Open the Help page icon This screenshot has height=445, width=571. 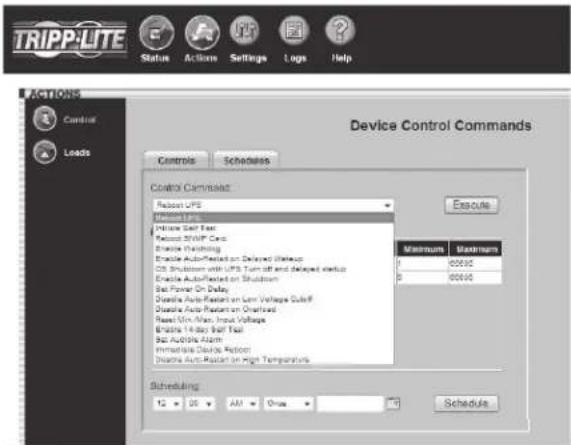point(340,31)
